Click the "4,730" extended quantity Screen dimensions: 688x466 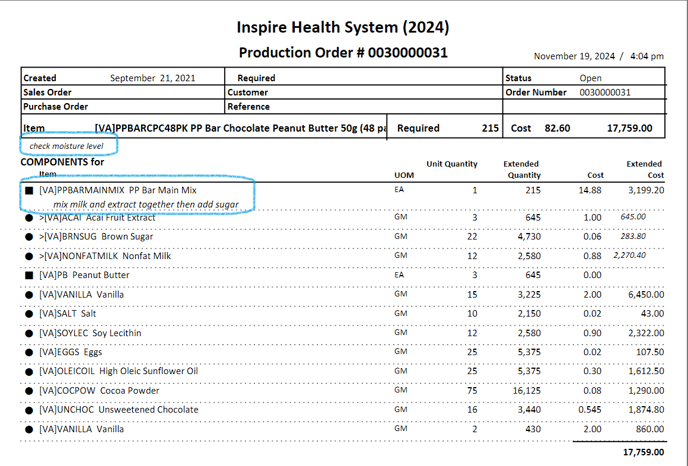[x=529, y=237]
